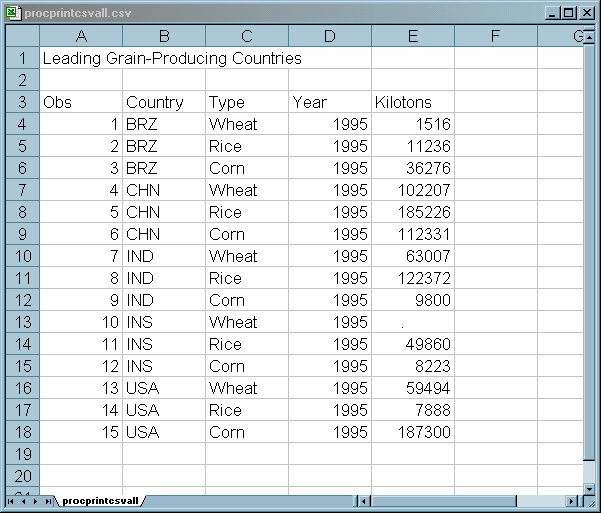The width and height of the screenshot is (601, 513).
Task: Click CHN in row 8
Action: tap(164, 212)
